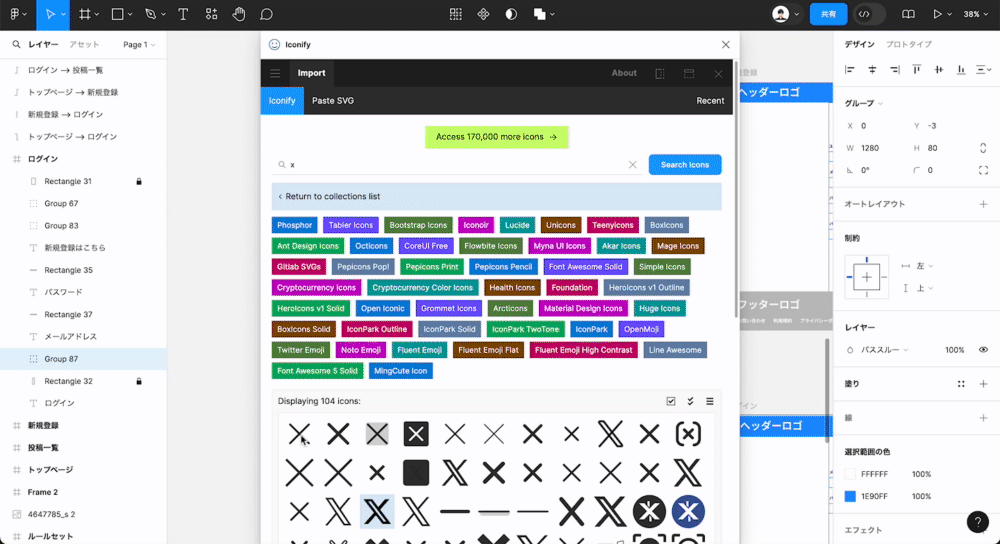Click the Mask contrast icon
This screenshot has height=544, width=1000.
click(x=511, y=14)
